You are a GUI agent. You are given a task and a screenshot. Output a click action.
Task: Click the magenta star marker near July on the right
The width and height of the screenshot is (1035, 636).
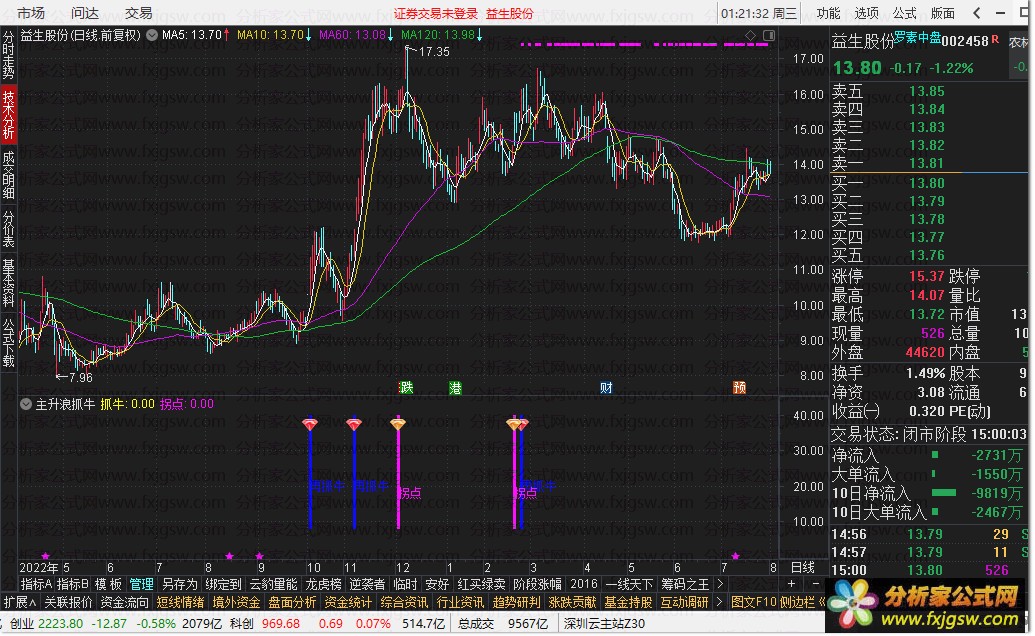point(735,556)
